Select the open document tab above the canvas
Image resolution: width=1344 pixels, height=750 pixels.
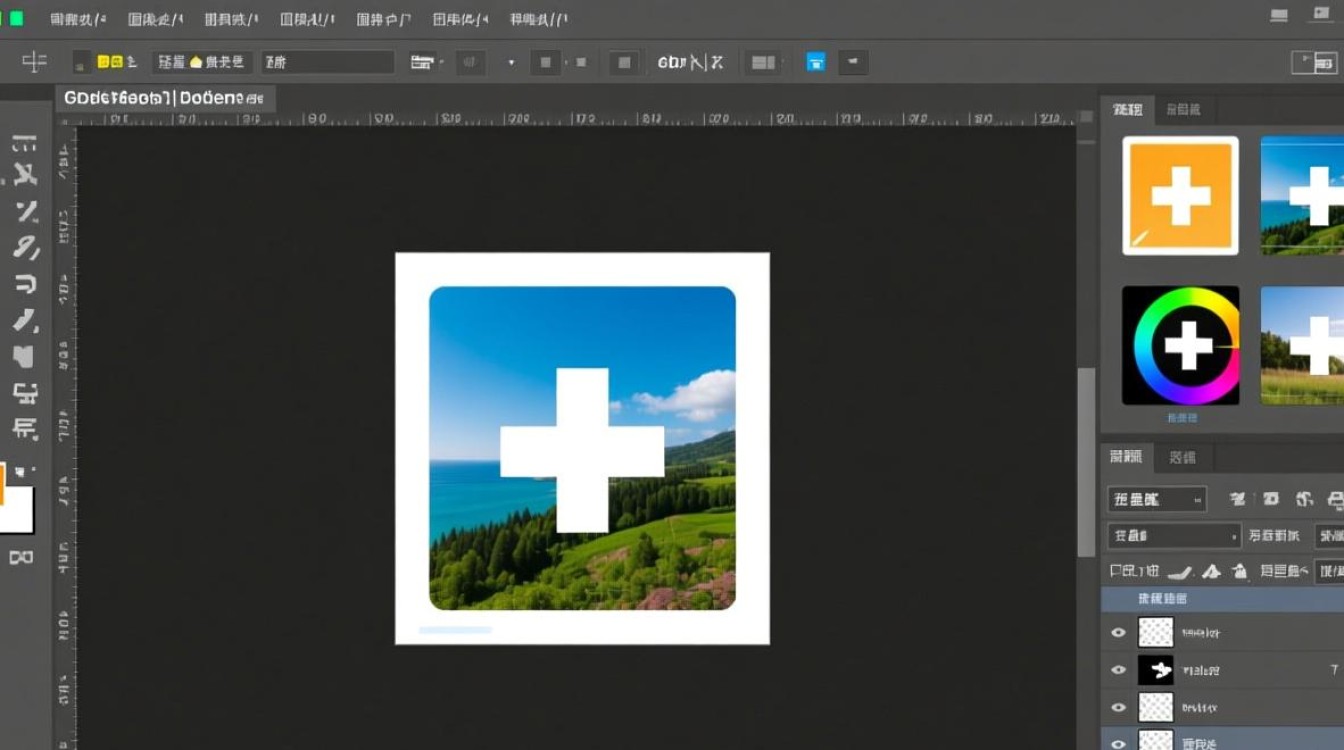(x=165, y=98)
